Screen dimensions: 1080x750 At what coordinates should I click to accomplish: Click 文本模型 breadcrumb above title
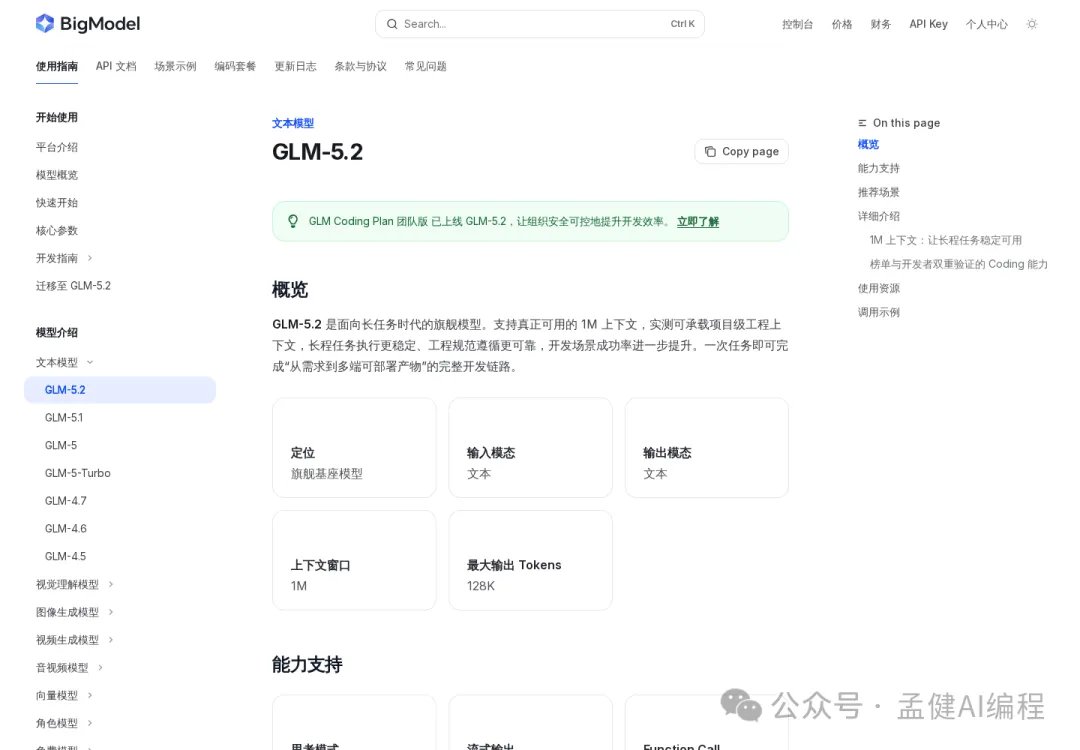click(x=293, y=123)
